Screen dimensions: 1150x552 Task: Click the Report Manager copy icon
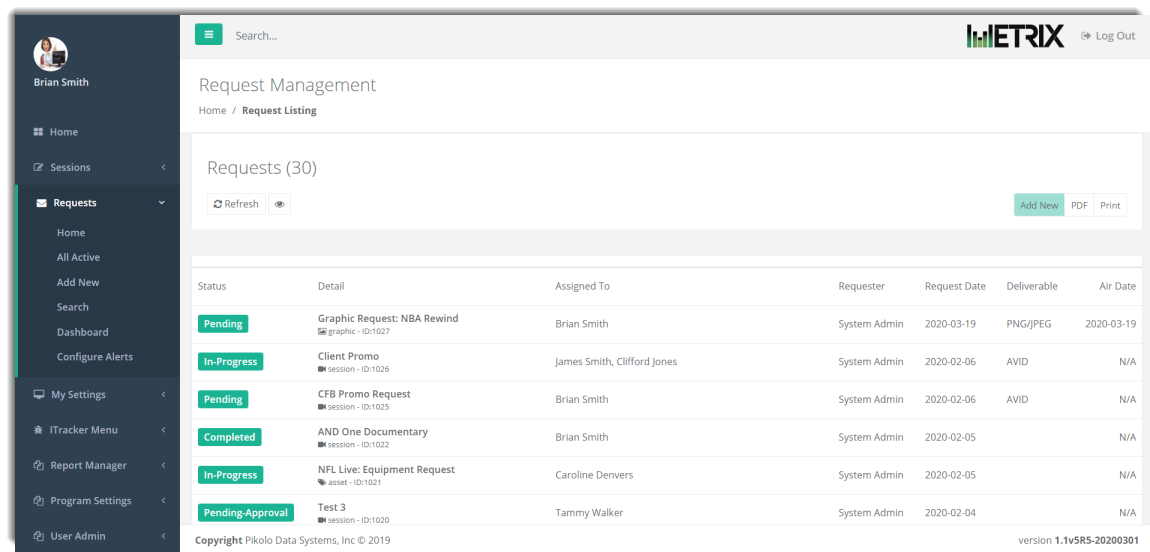click(39, 465)
